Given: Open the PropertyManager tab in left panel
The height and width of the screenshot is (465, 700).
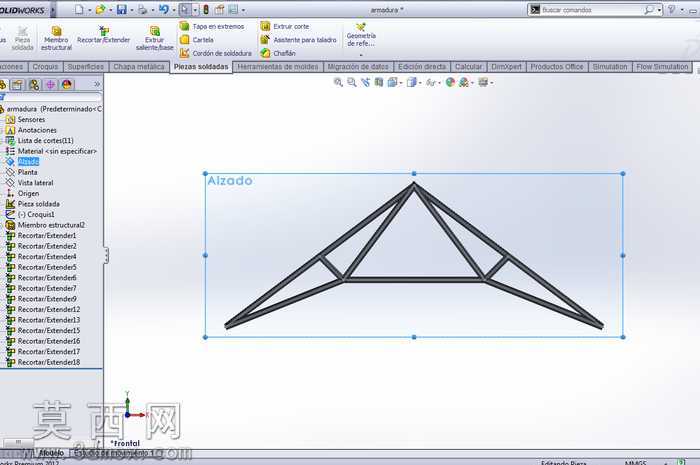Looking at the screenshot, I should pyautogui.click(x=17, y=84).
